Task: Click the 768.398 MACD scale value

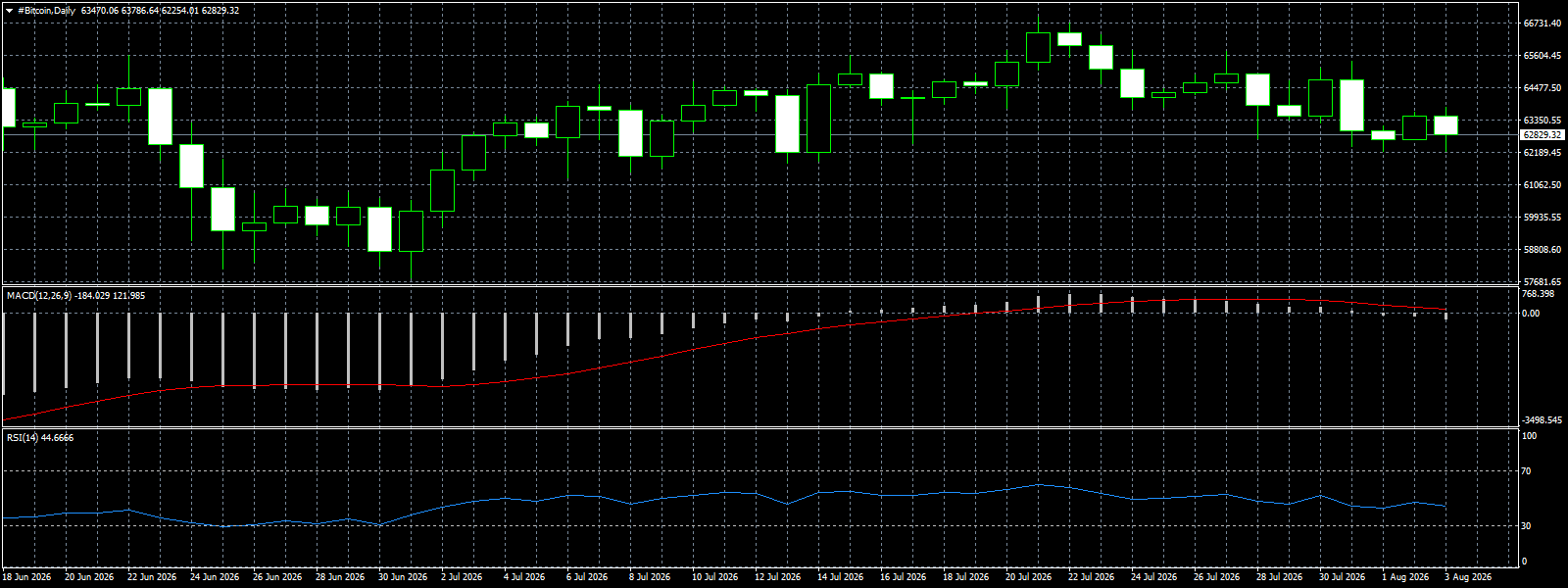Action: pyautogui.click(x=1539, y=294)
